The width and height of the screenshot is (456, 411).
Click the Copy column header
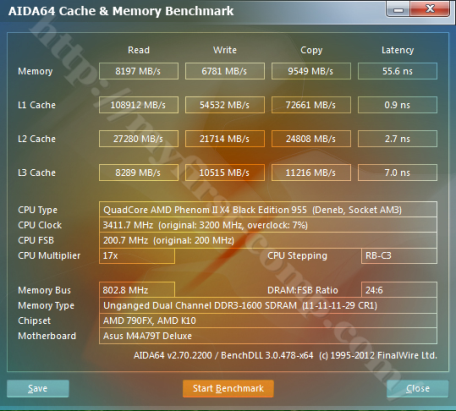[311, 50]
